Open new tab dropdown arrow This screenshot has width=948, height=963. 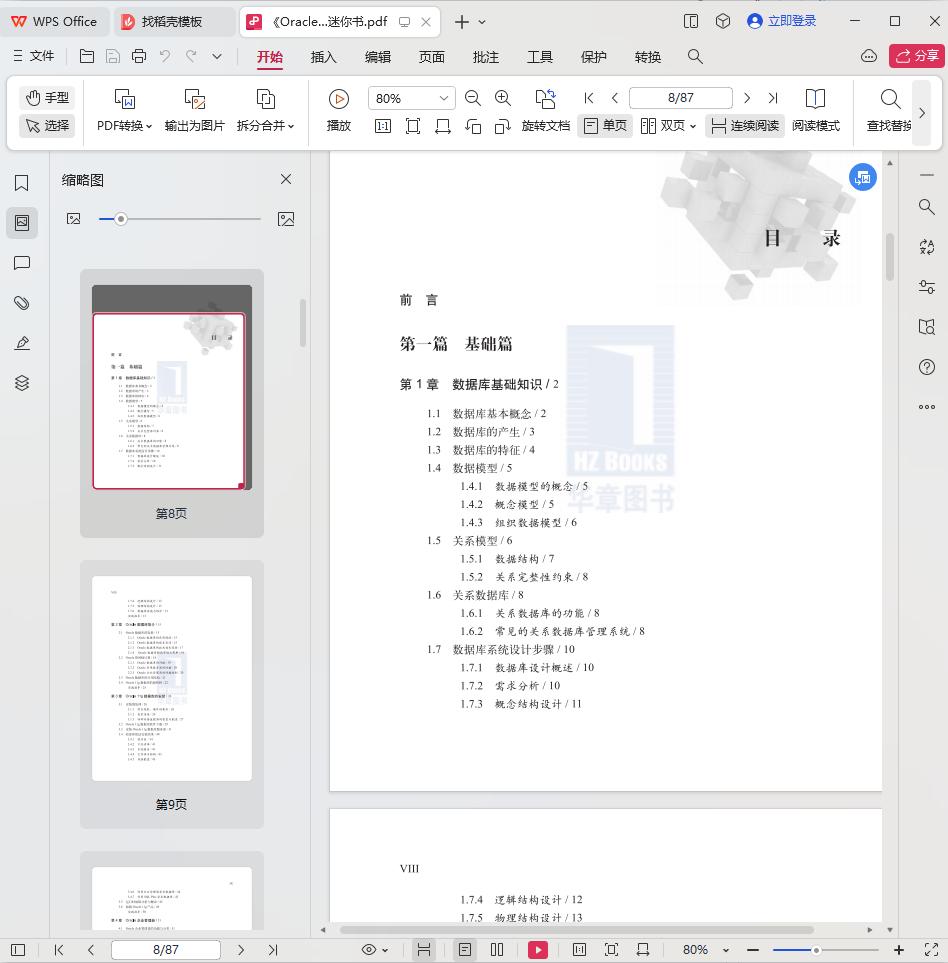[x=482, y=22]
